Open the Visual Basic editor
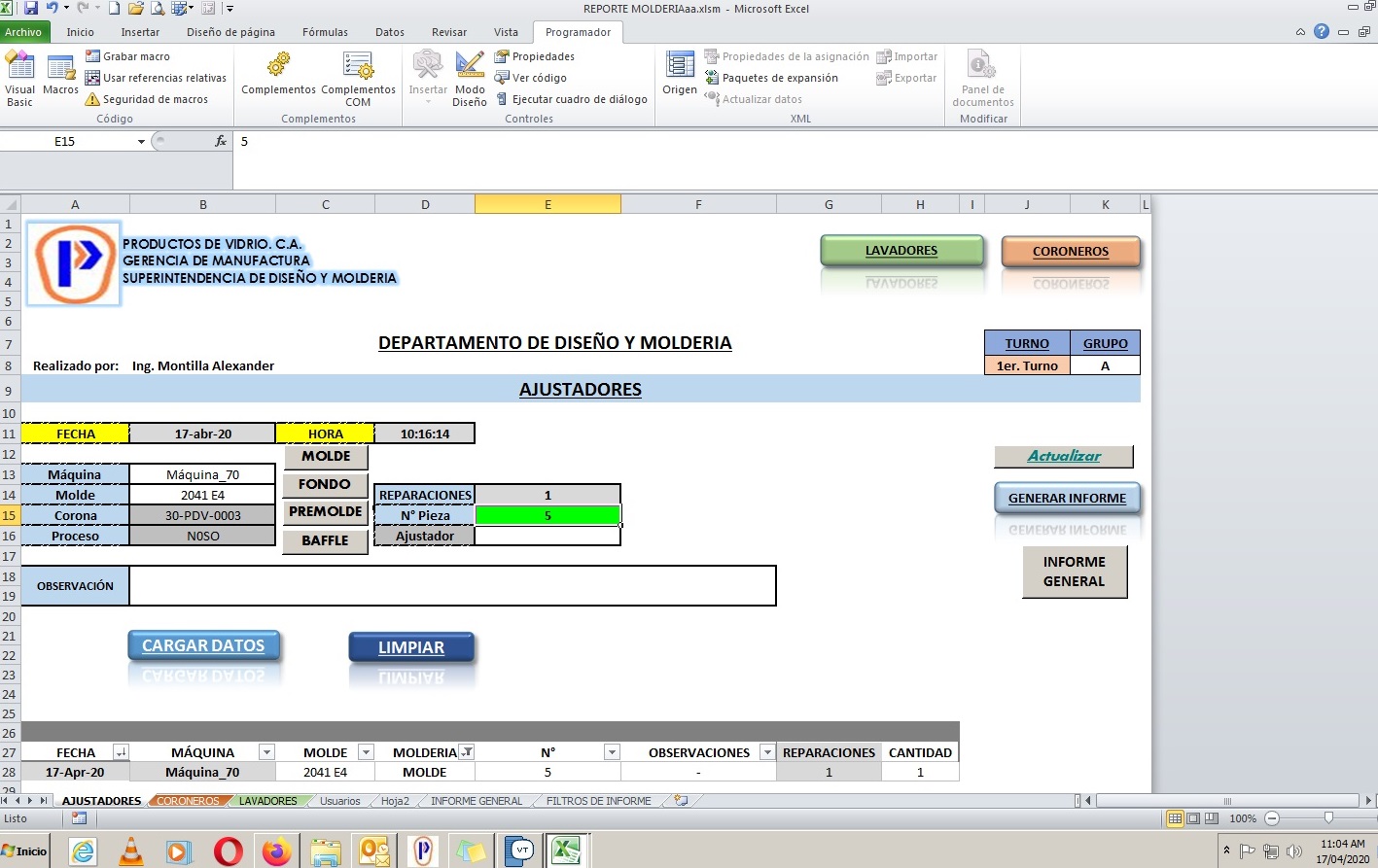The image size is (1378, 868). point(19,78)
